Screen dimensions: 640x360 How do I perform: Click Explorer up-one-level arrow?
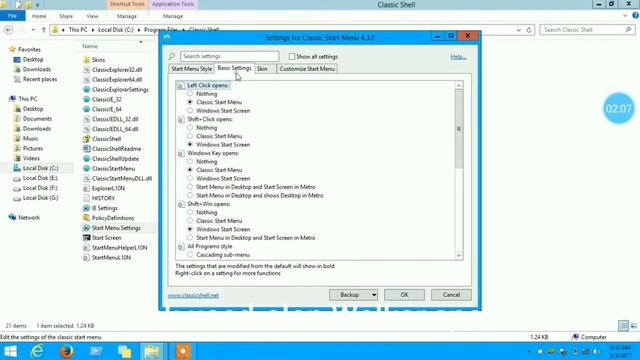[44, 30]
